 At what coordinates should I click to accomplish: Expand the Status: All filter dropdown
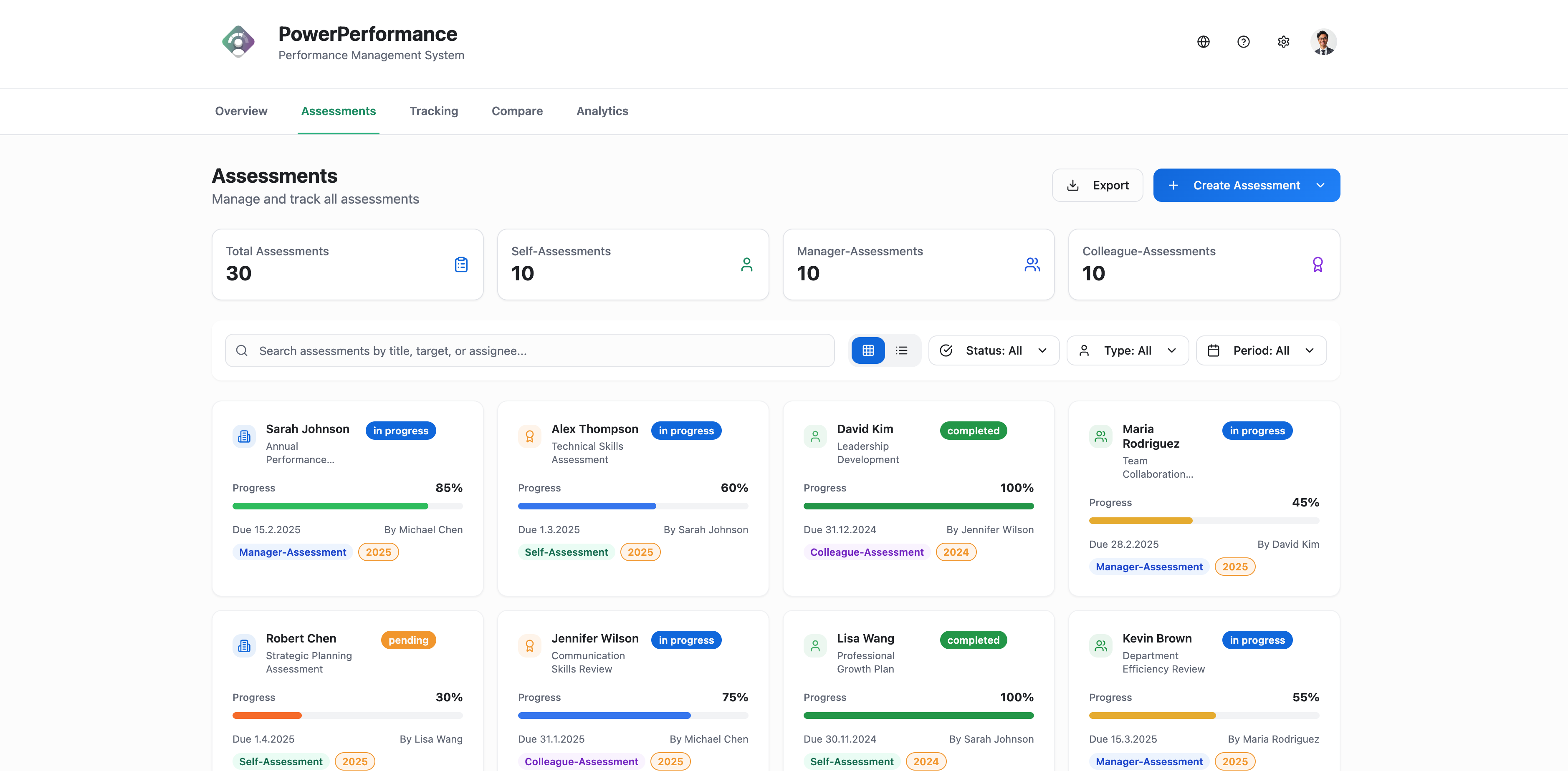(994, 350)
